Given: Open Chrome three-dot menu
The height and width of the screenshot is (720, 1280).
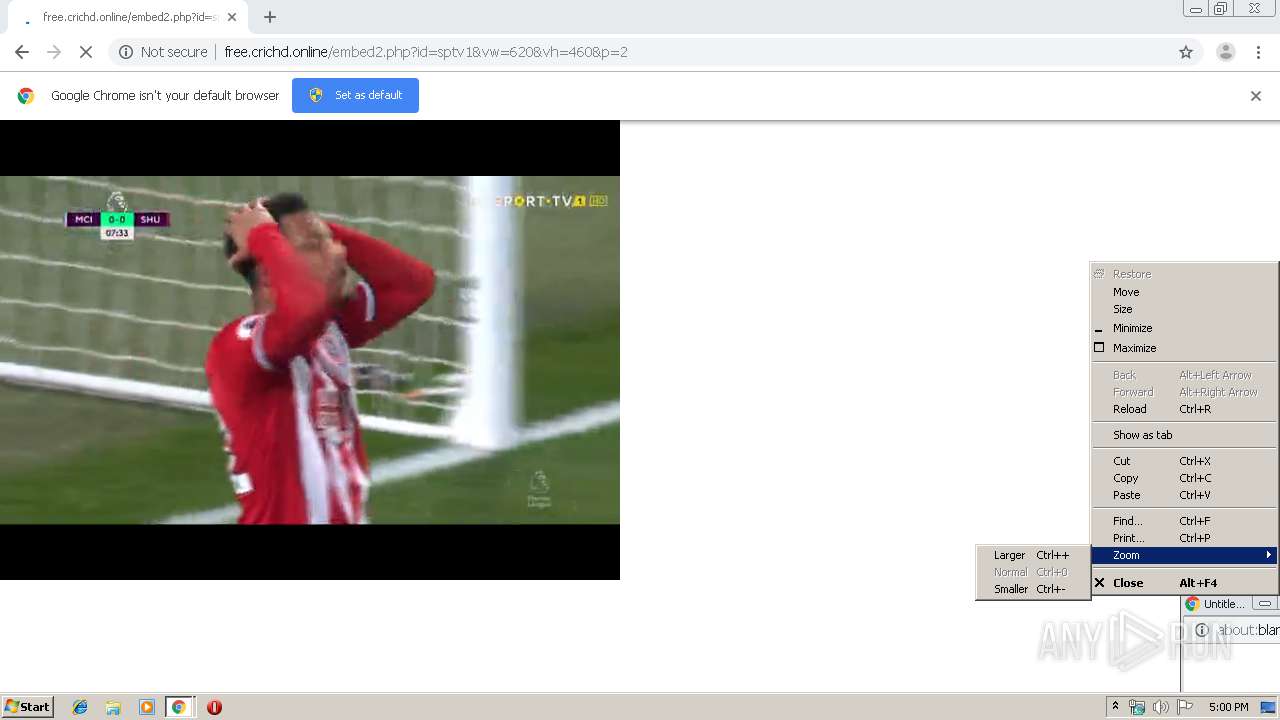Looking at the screenshot, I should click(x=1259, y=52).
